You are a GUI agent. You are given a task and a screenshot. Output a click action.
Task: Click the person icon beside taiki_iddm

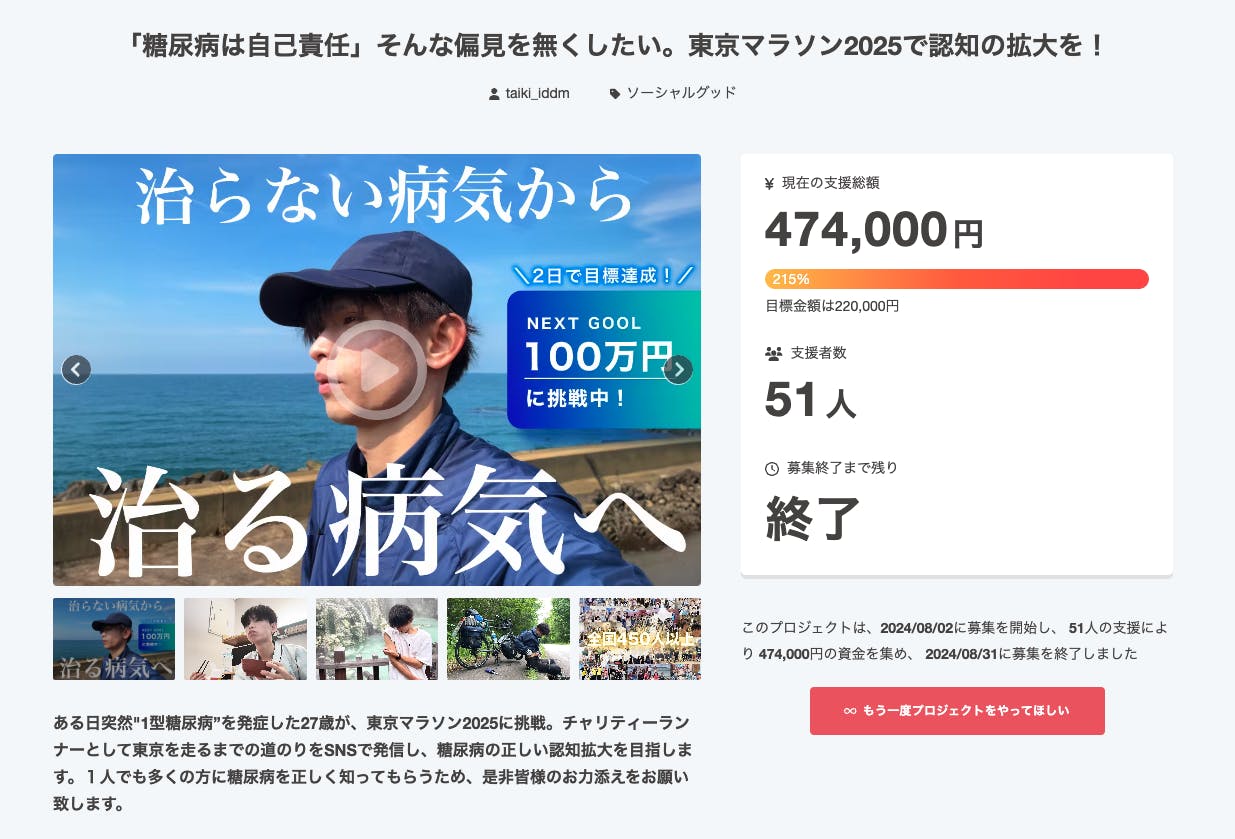click(494, 94)
